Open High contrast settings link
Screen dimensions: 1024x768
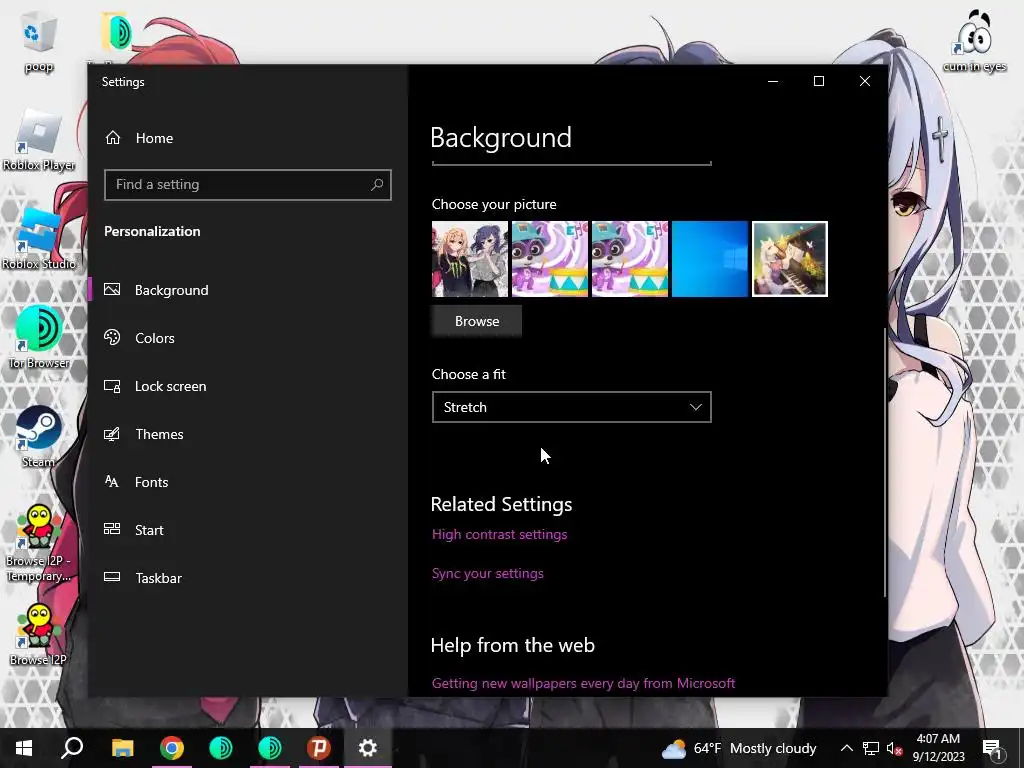click(500, 534)
